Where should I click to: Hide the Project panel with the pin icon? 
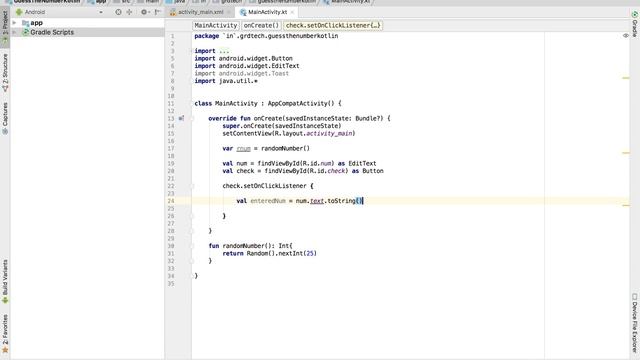[x=158, y=12]
